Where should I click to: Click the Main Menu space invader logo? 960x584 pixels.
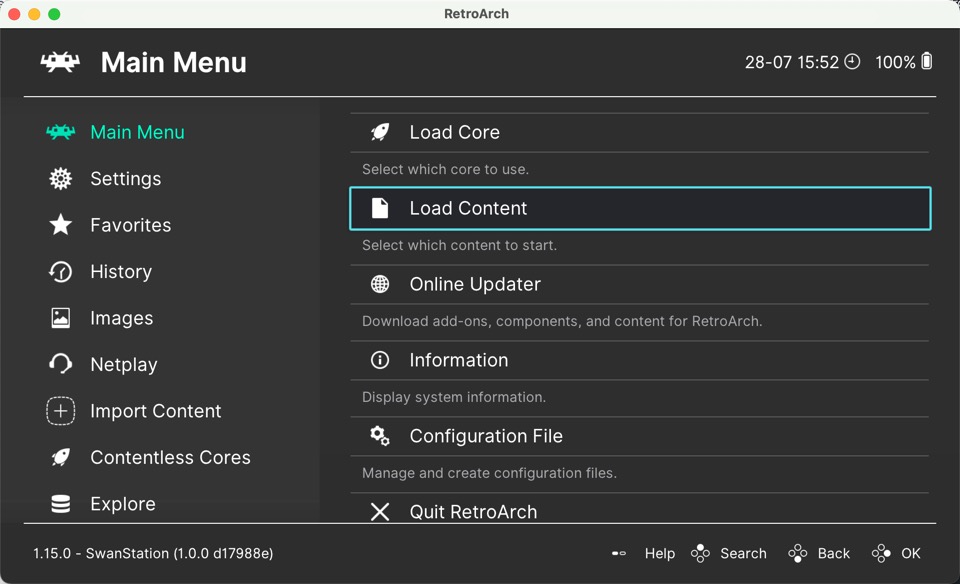[x=60, y=61]
